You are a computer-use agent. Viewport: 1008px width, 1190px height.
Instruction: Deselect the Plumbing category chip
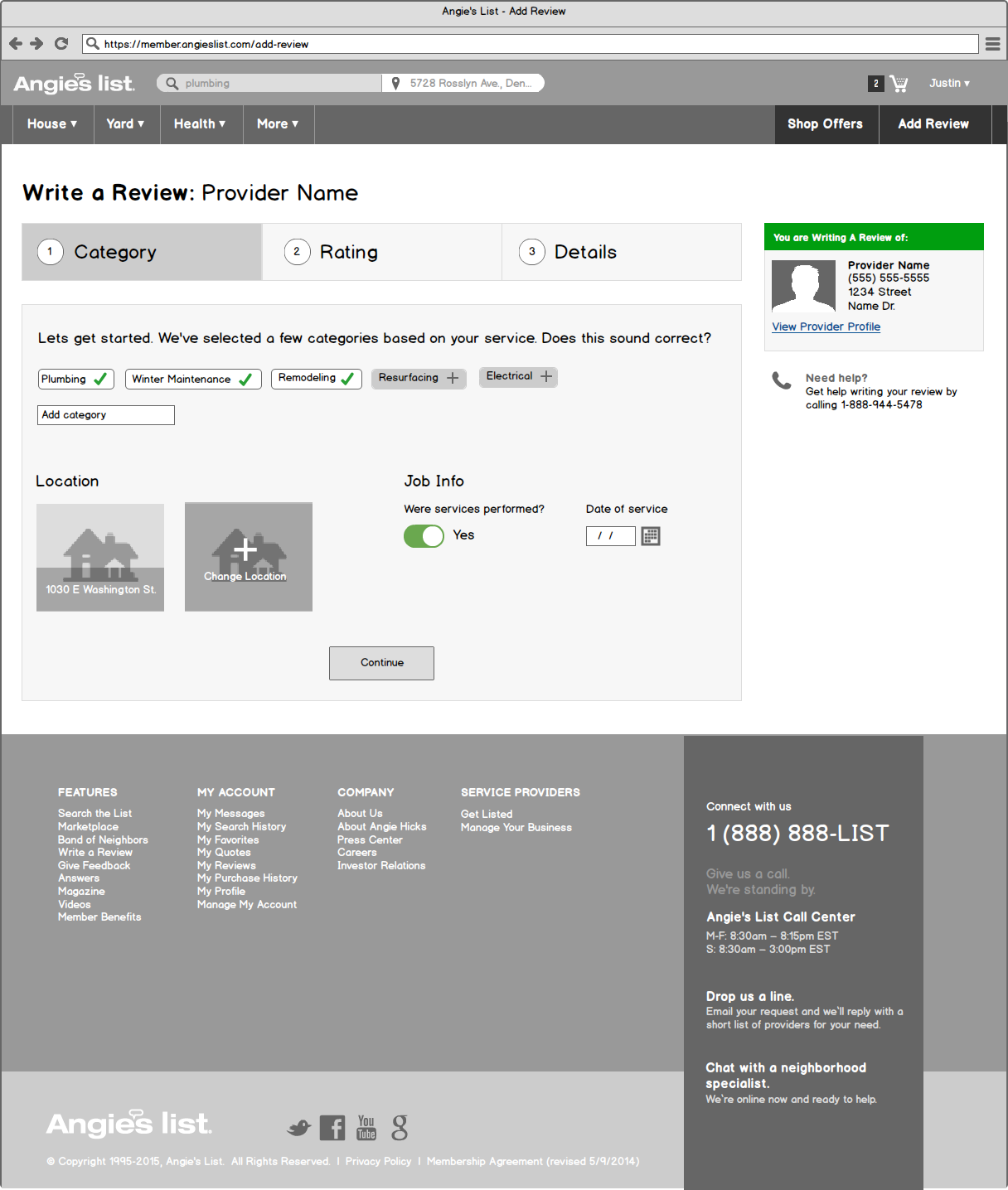tap(75, 379)
